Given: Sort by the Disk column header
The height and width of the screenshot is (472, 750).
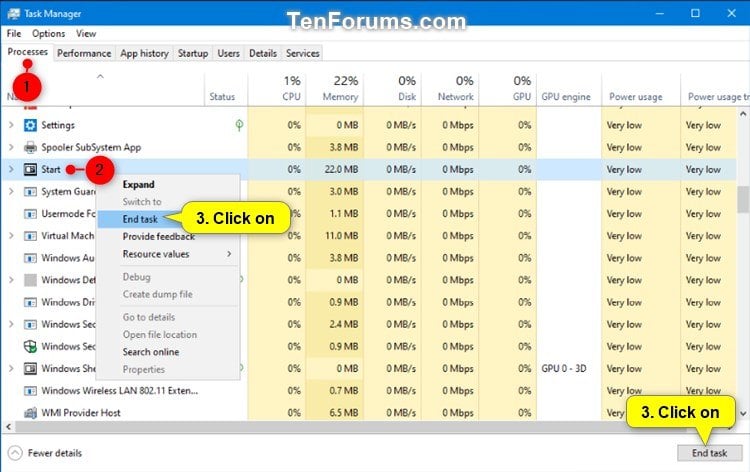Looking at the screenshot, I should click(x=392, y=88).
